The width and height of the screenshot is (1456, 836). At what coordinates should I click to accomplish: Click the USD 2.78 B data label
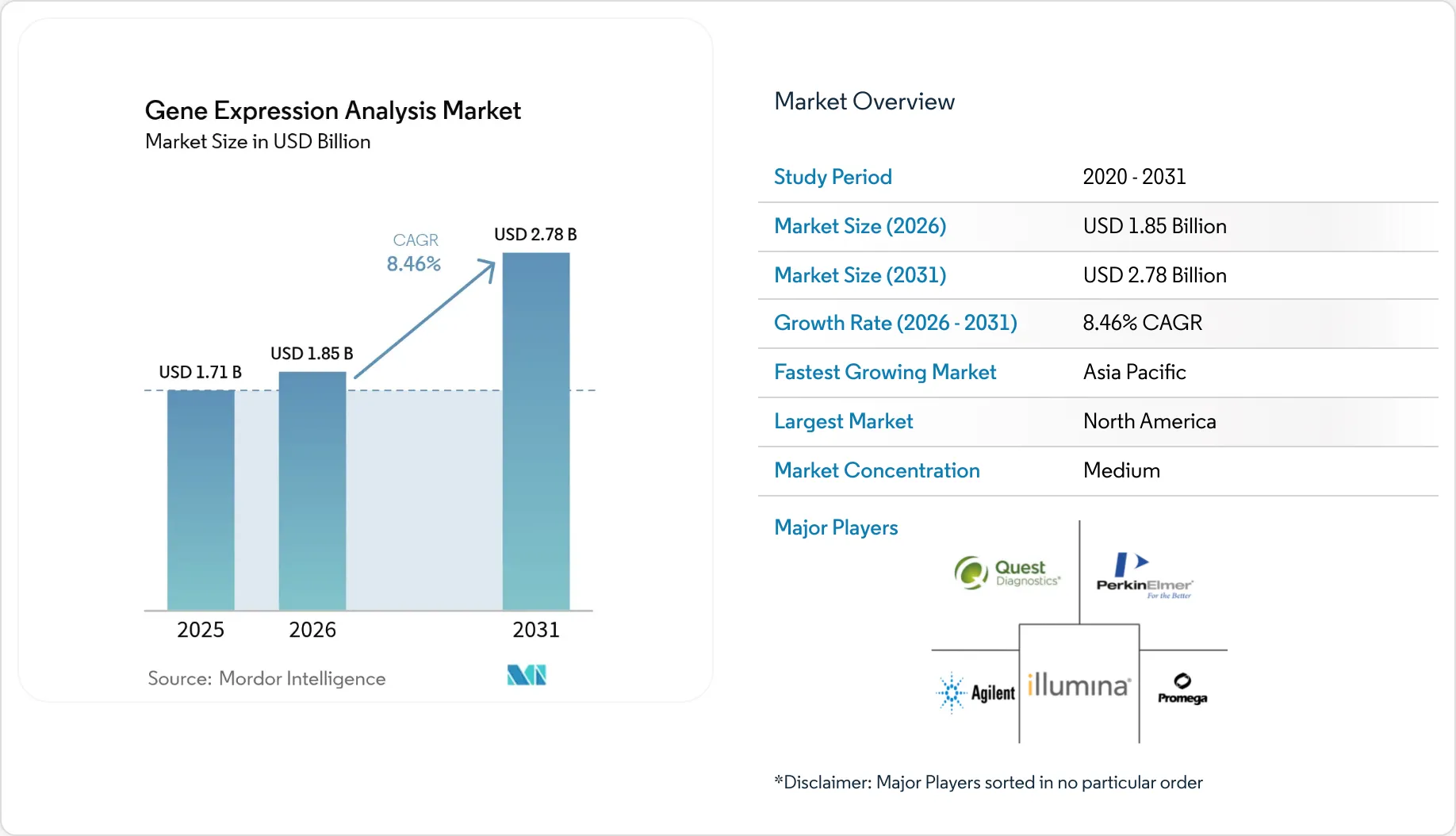pyautogui.click(x=535, y=235)
